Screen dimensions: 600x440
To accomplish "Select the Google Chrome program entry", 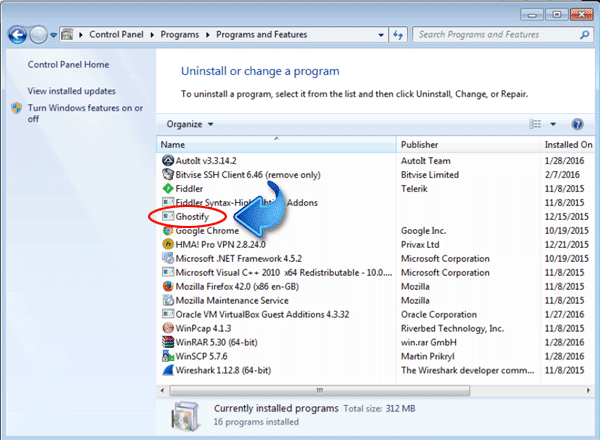I will point(207,231).
